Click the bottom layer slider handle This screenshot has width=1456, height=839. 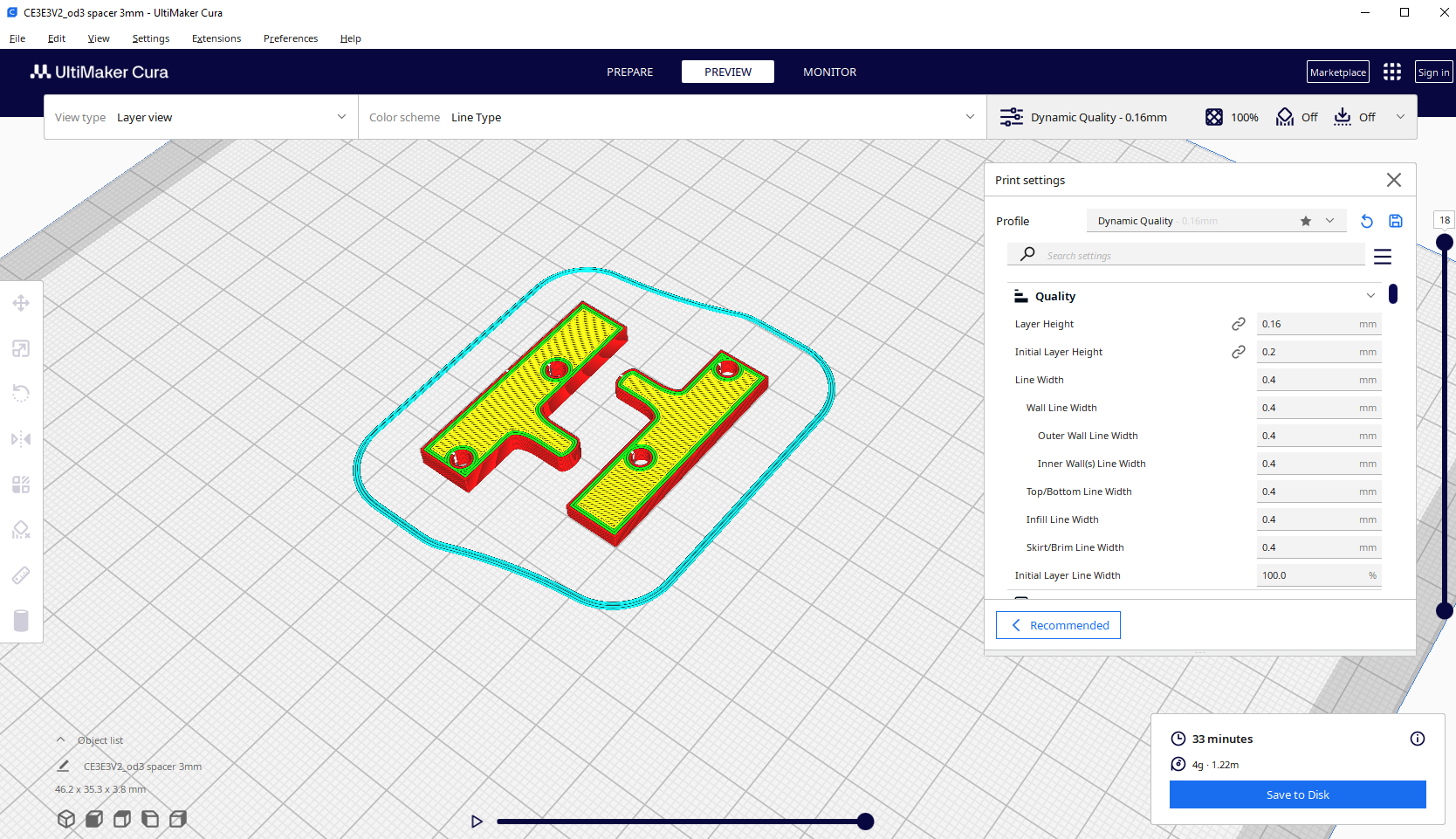1445,610
